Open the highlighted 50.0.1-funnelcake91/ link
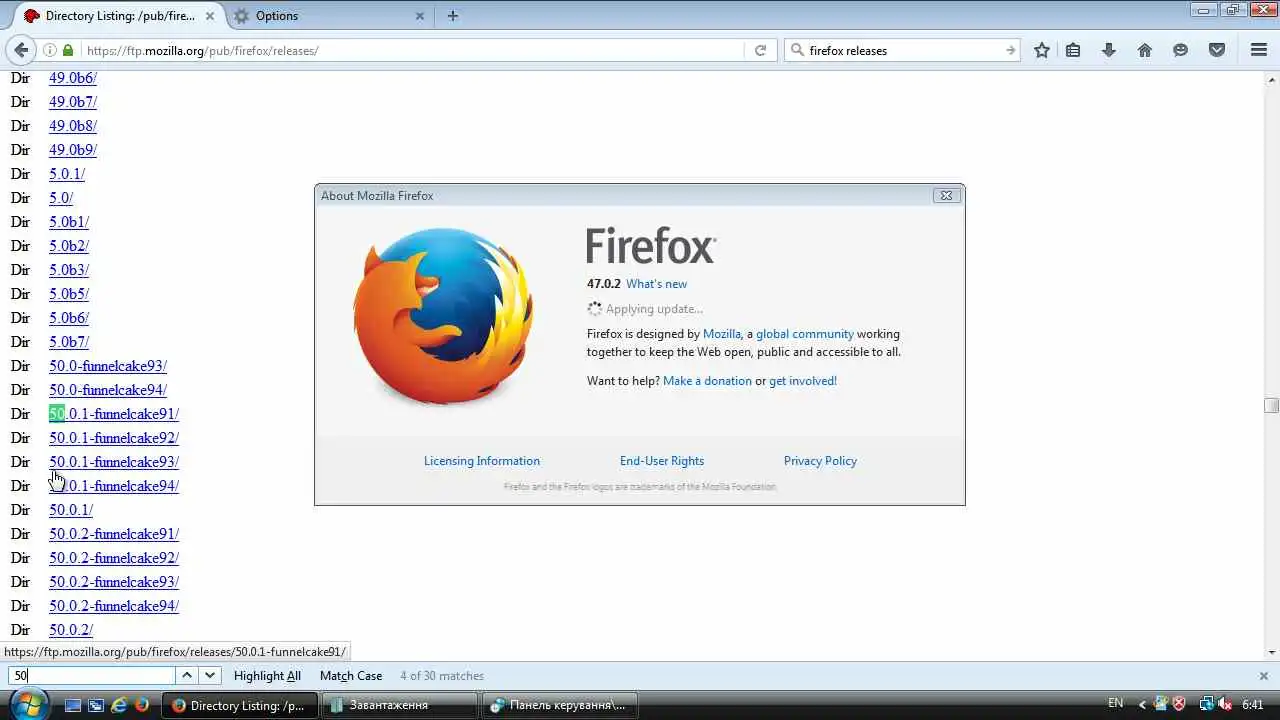 click(x=114, y=414)
